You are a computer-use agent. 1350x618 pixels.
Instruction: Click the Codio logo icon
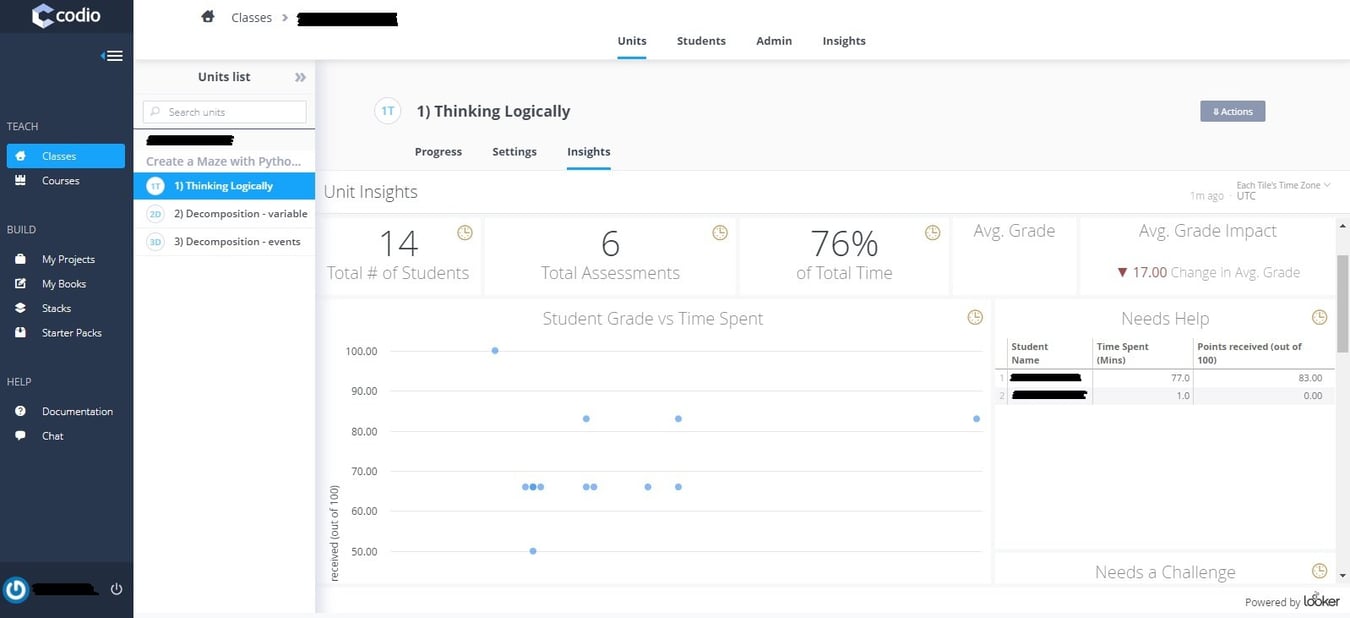43,16
